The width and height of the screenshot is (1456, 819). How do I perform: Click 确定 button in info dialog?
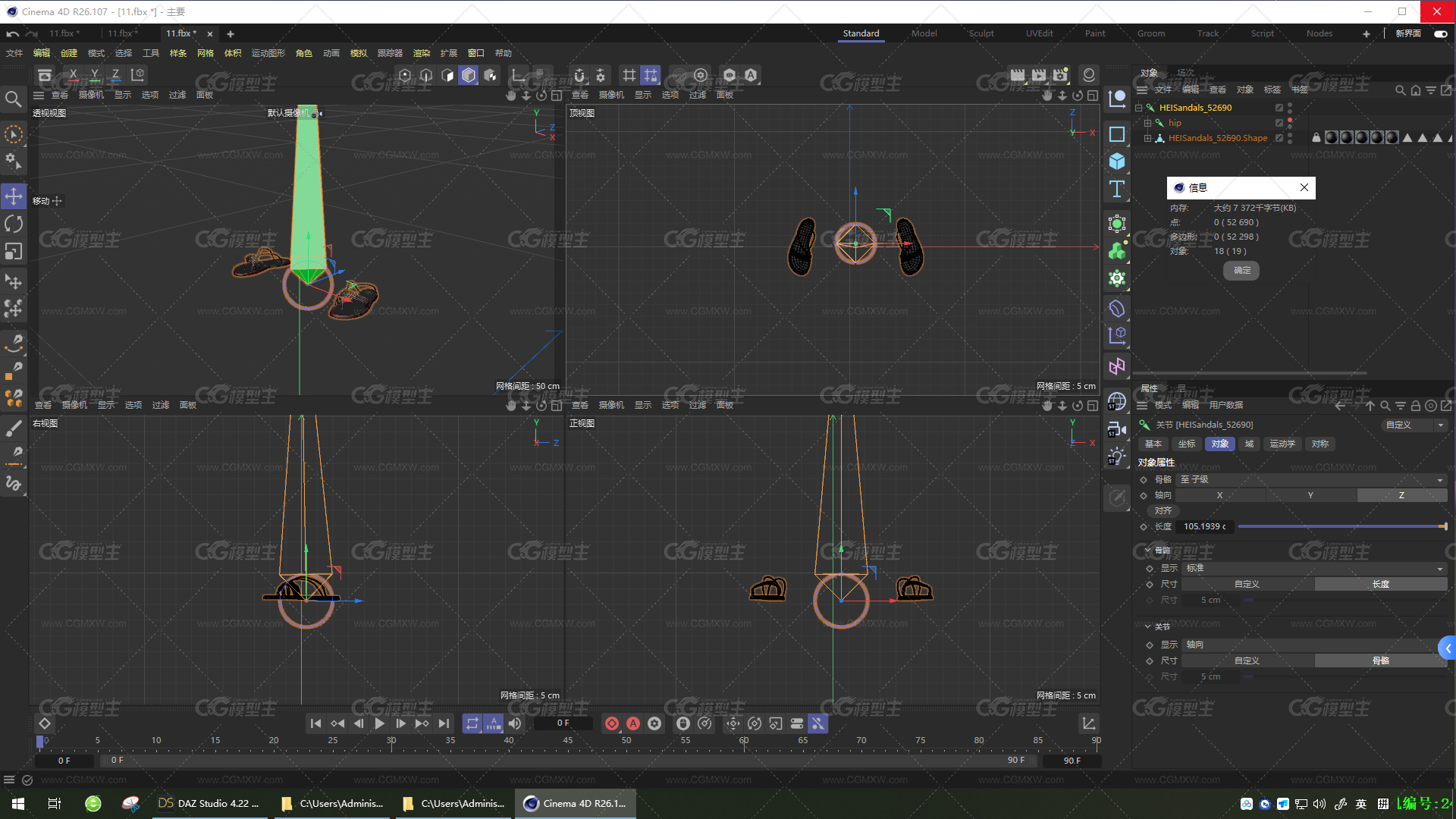tap(1242, 271)
